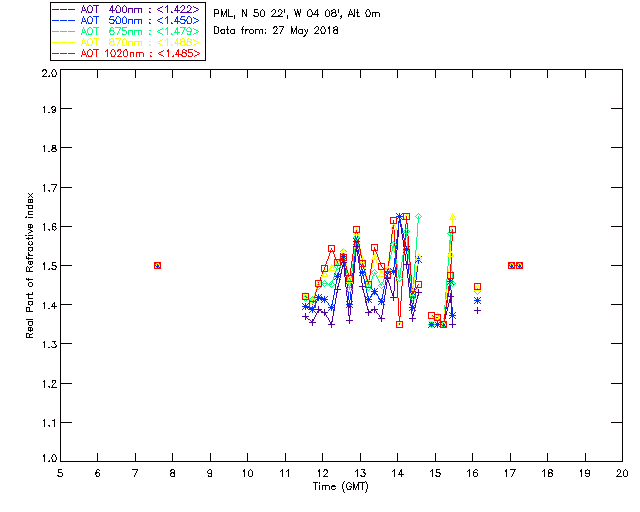This screenshot has width=640, height=512.
Task: Click the 'AOT 500nm : <1.450>' legend entry
Action: coord(126,20)
